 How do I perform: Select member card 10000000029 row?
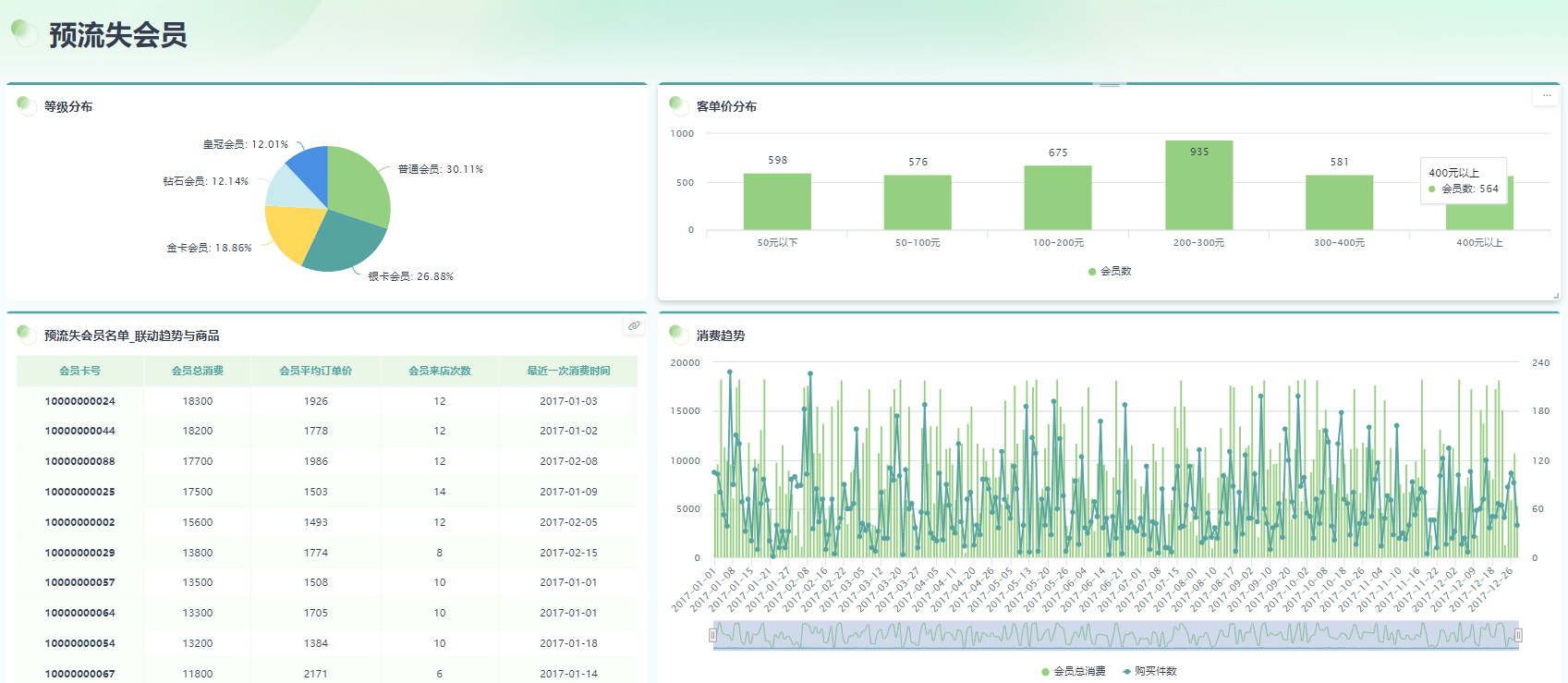click(327, 553)
